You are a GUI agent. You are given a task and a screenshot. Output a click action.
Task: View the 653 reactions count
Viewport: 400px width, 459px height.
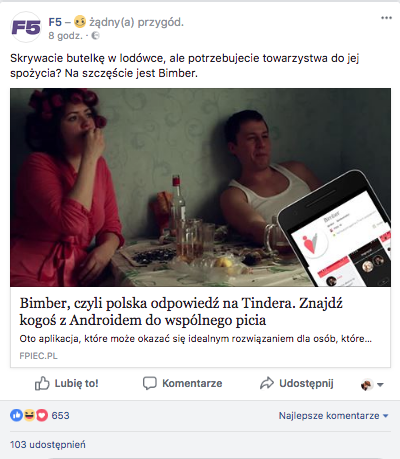[x=60, y=416]
